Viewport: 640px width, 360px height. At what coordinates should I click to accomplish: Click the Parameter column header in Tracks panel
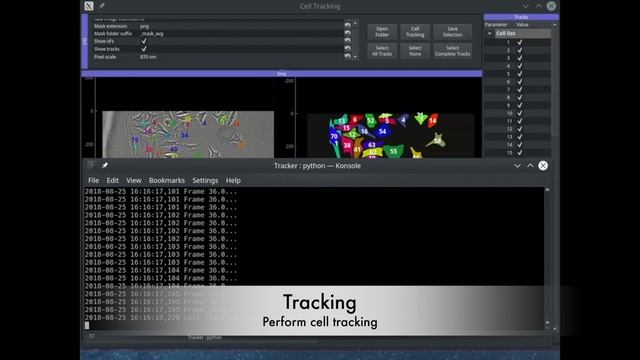coord(496,24)
